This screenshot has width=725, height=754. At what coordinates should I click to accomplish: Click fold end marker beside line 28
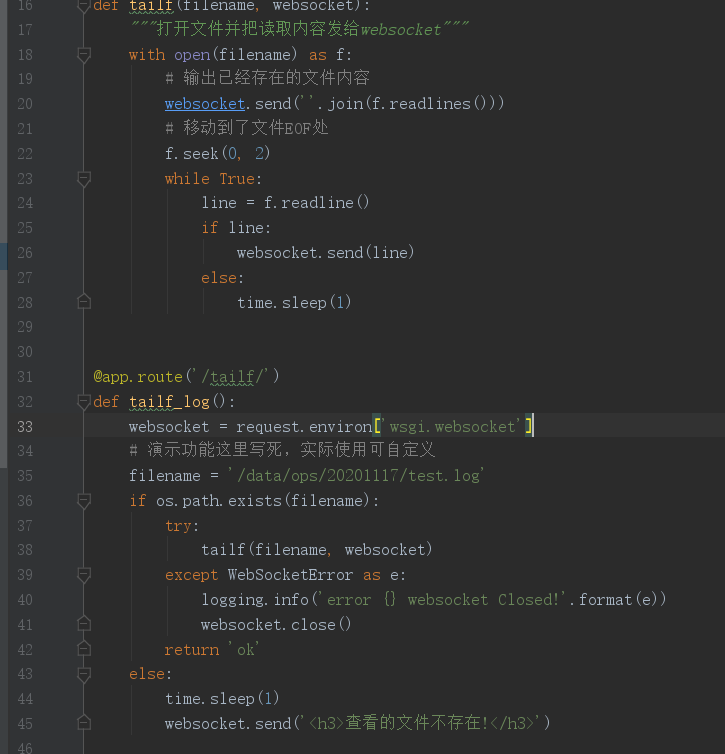point(84,302)
